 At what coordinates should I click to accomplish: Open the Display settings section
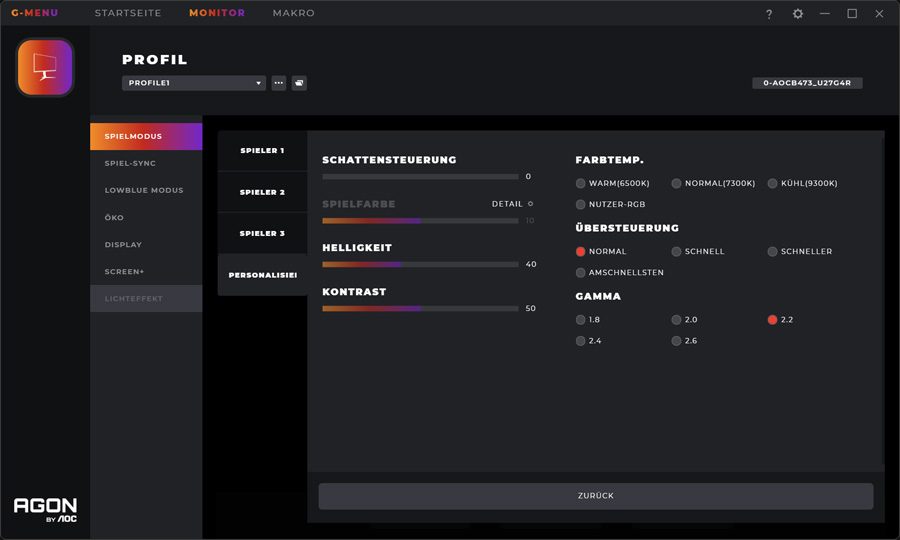(124, 244)
